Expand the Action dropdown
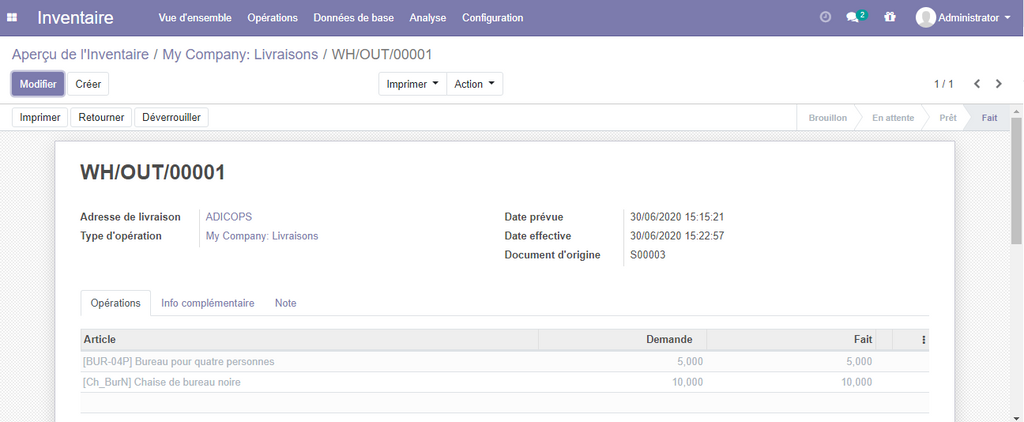The width and height of the screenshot is (1024, 422). 474,84
